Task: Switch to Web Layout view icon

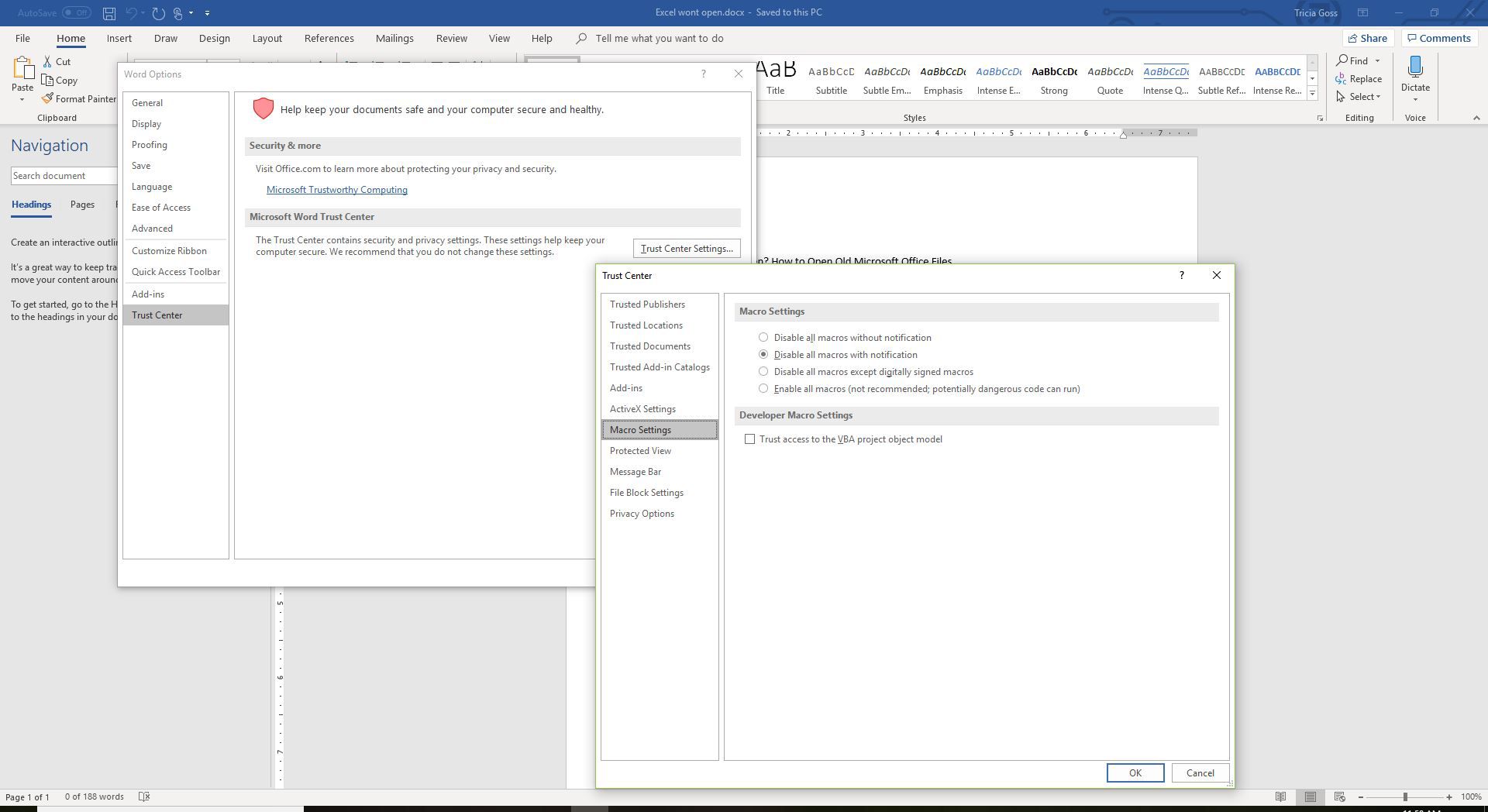Action: point(1340,797)
